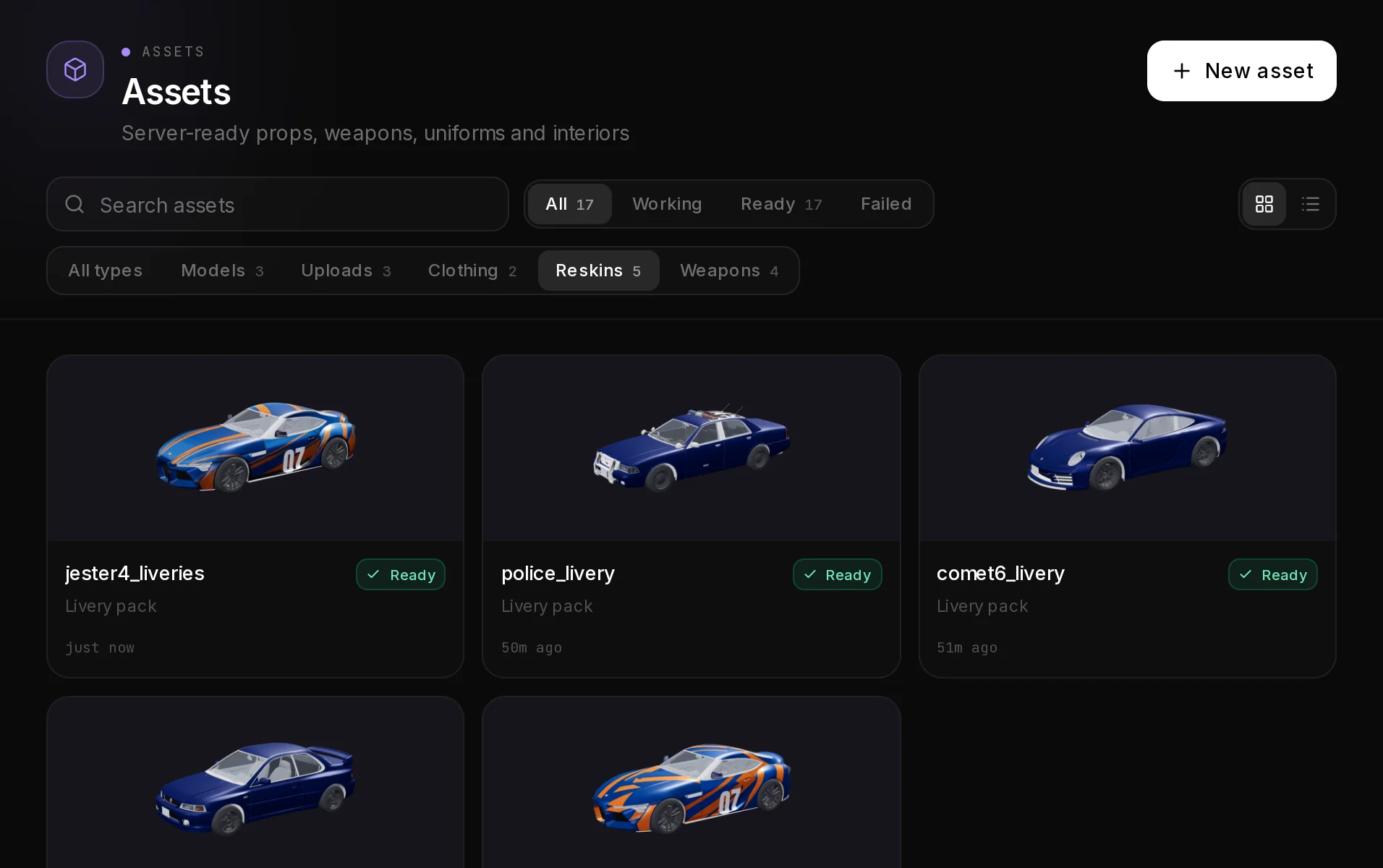Click the Assets cube icon in the header

pos(75,69)
